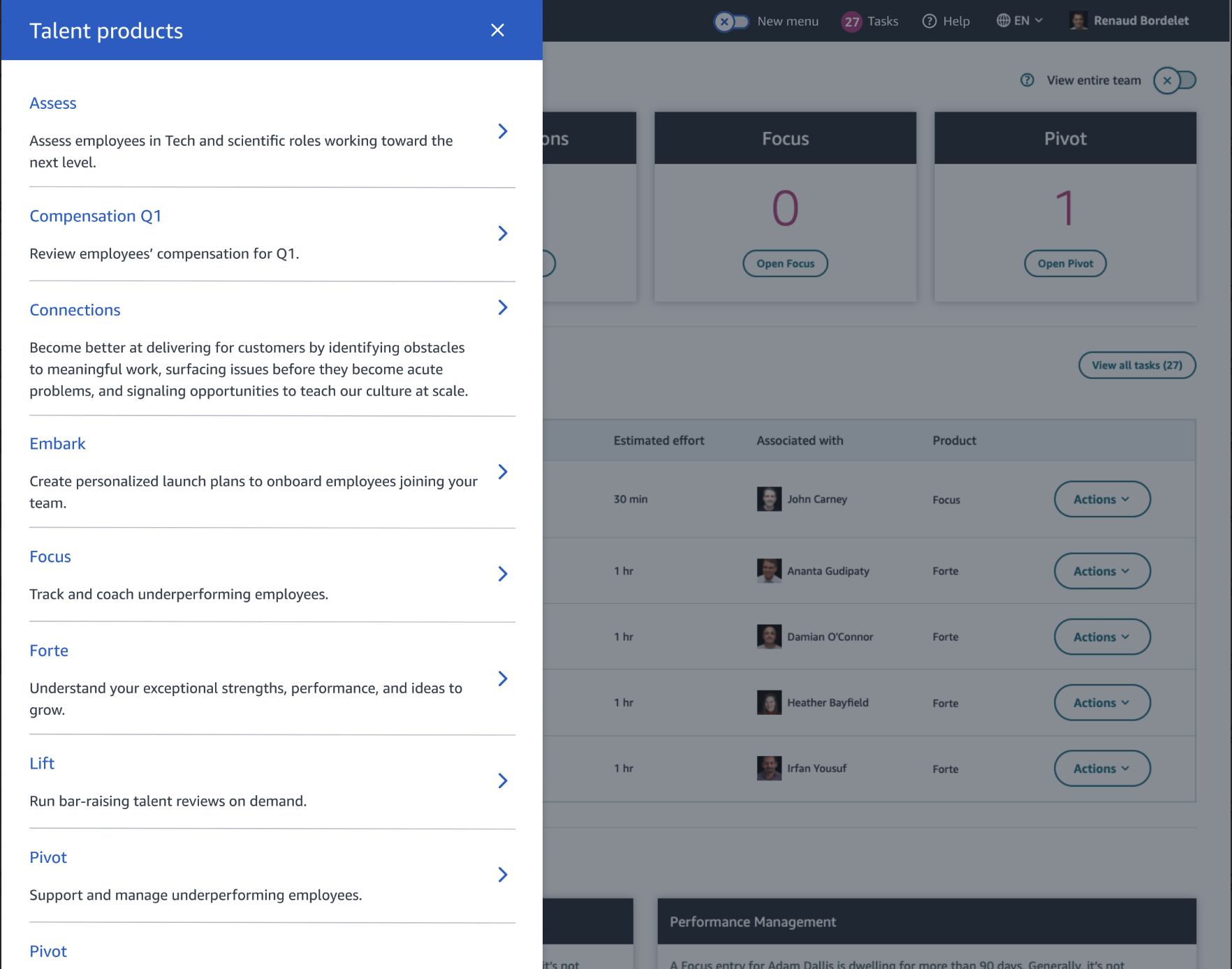Select the Damian O'Connor name
1232x969 pixels.
coord(830,637)
